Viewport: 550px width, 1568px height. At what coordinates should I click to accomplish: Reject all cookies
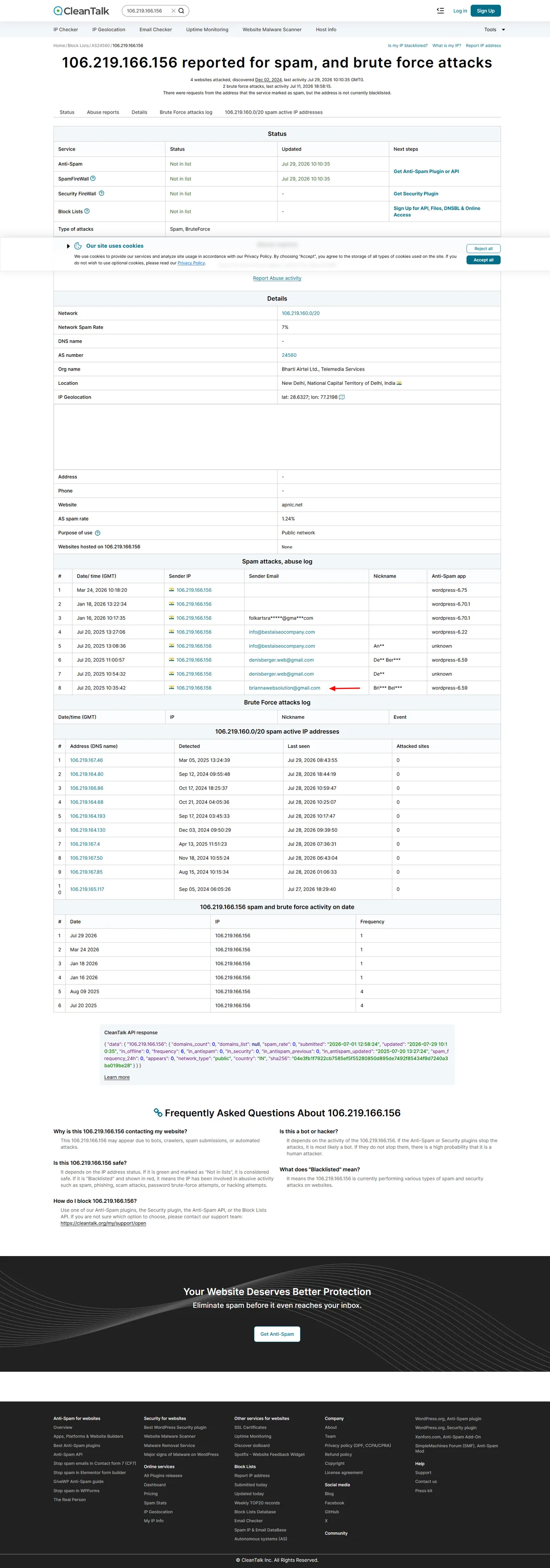pyautogui.click(x=484, y=248)
